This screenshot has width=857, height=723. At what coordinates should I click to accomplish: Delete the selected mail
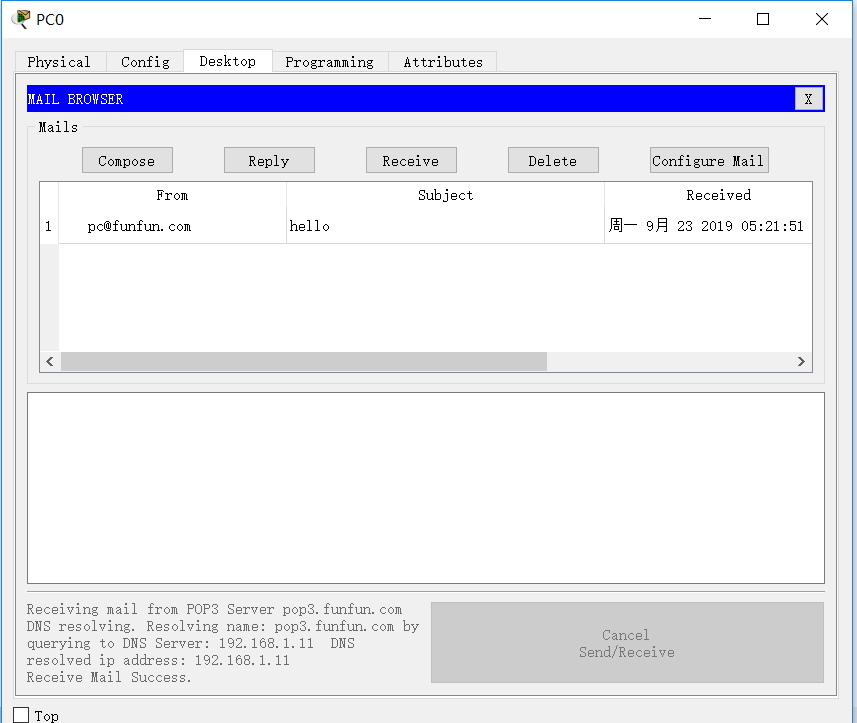[x=553, y=161]
